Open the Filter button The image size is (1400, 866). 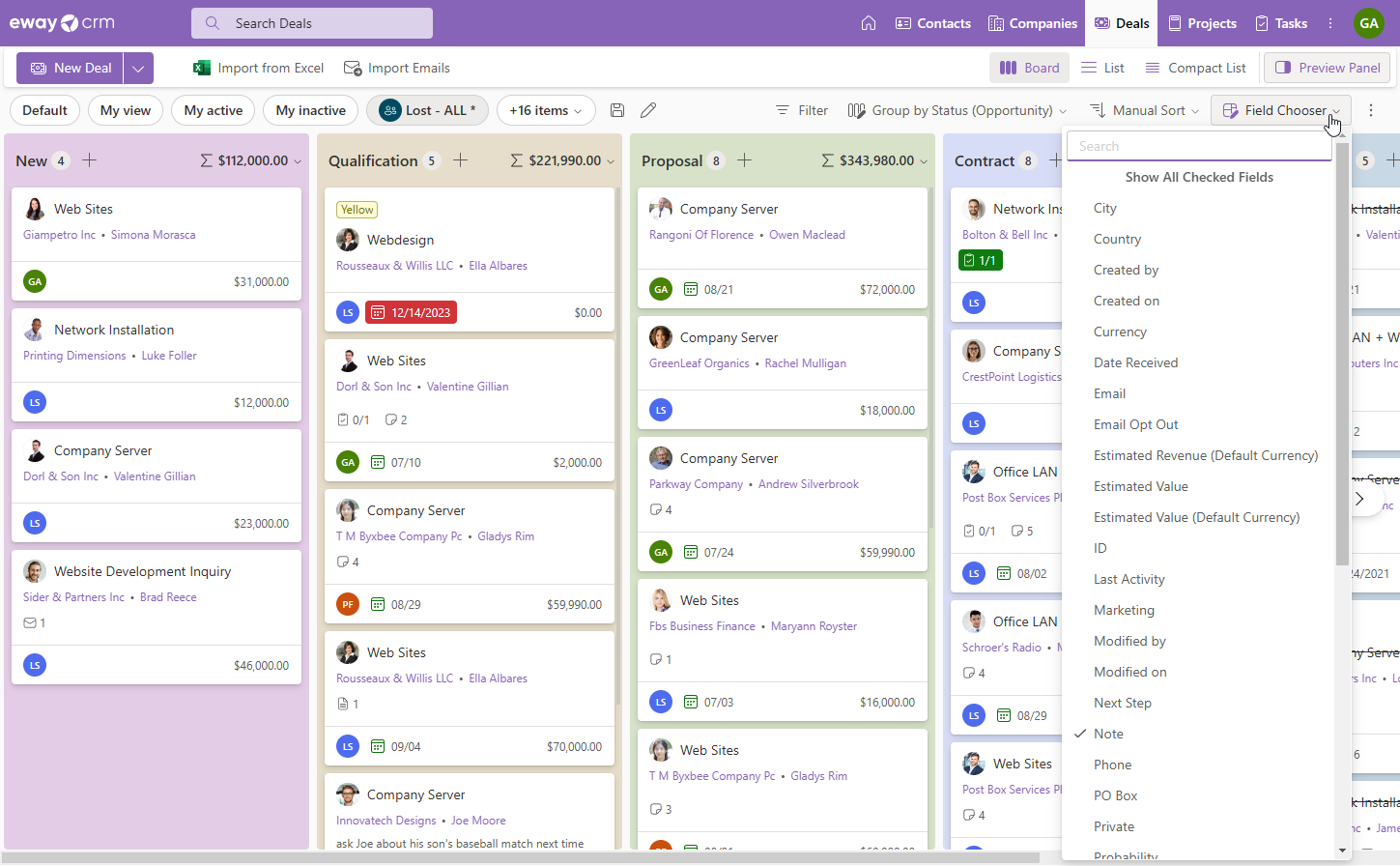(802, 110)
